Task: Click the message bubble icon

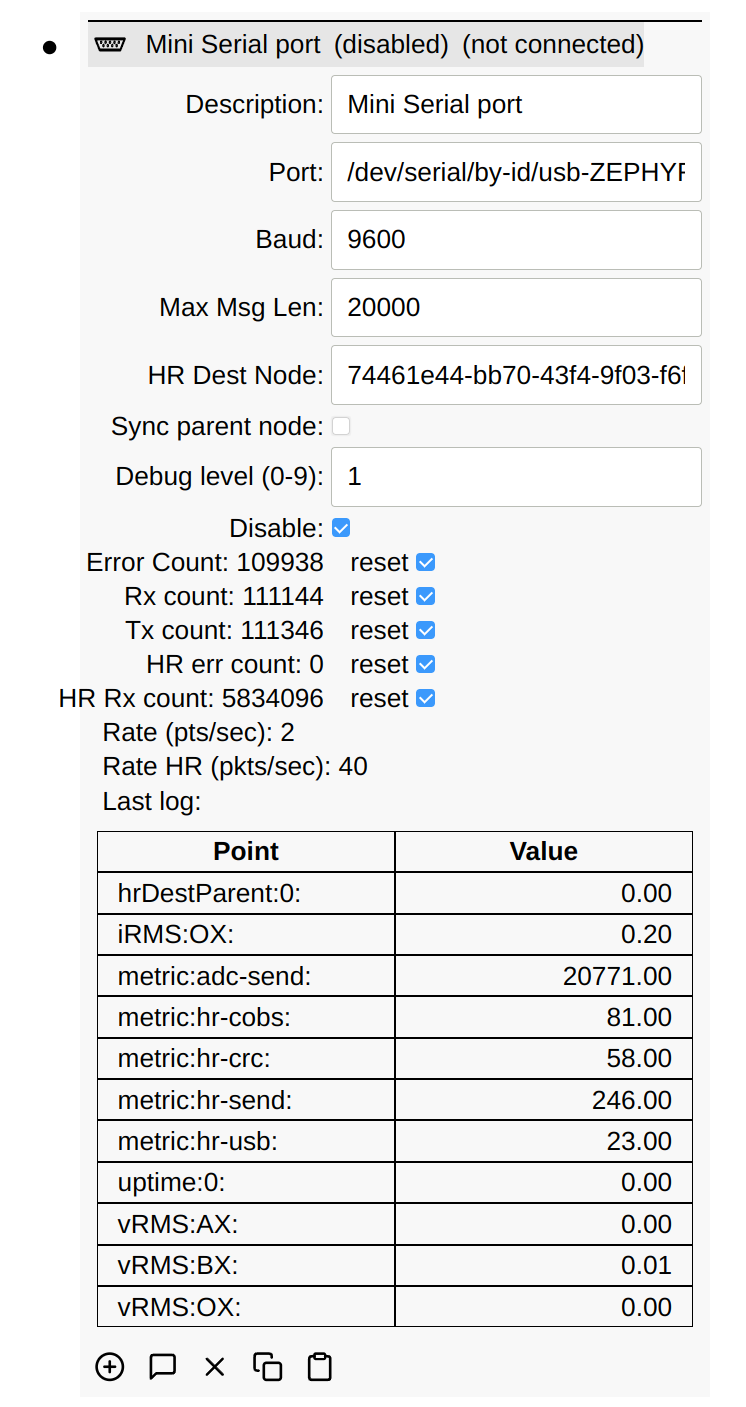Action: pyautogui.click(x=162, y=1366)
